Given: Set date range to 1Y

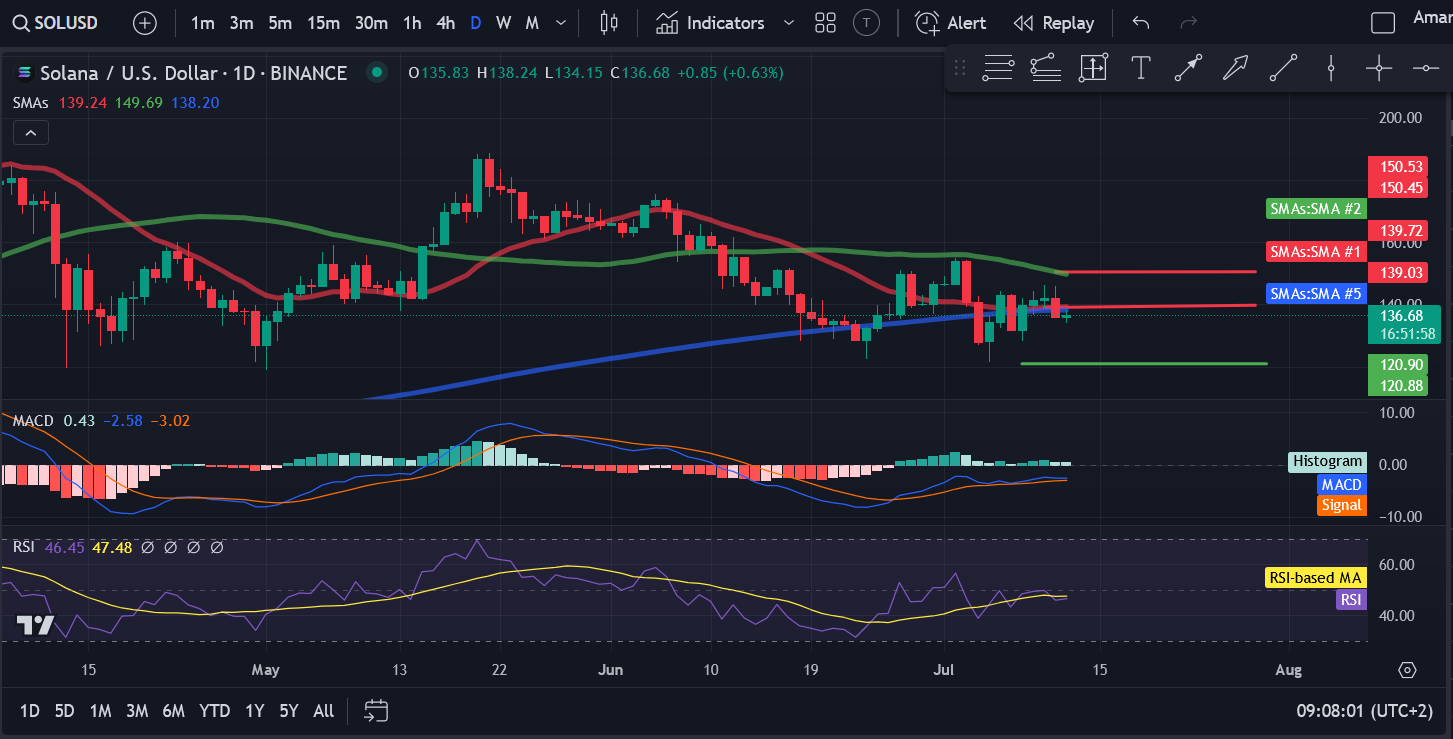Looking at the screenshot, I should point(255,711).
